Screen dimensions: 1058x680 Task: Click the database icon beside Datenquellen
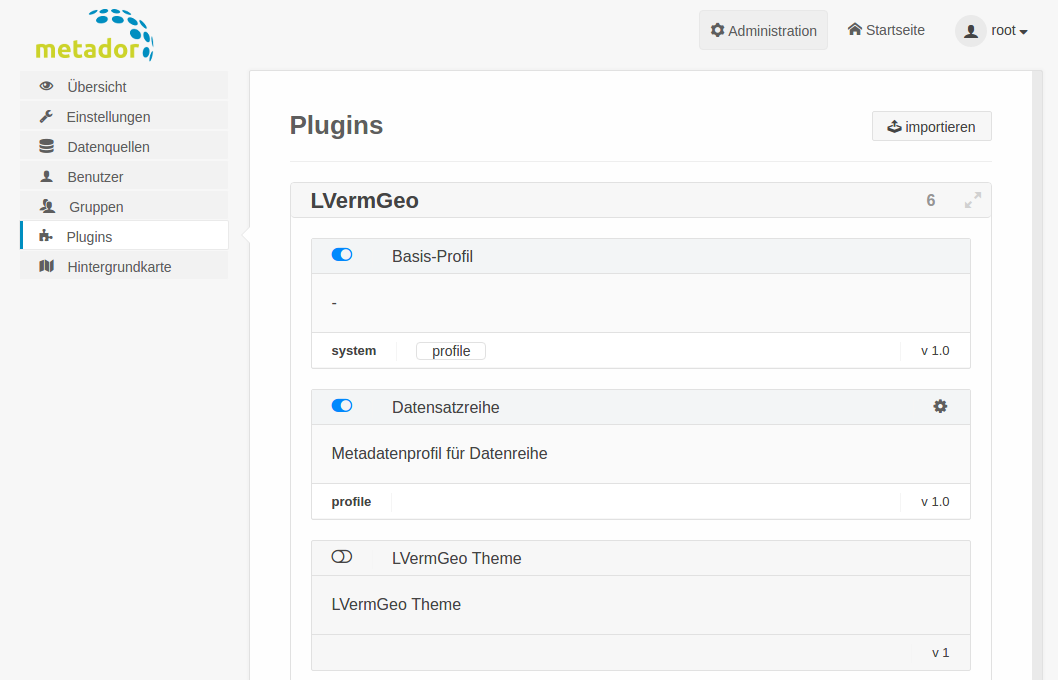click(47, 146)
